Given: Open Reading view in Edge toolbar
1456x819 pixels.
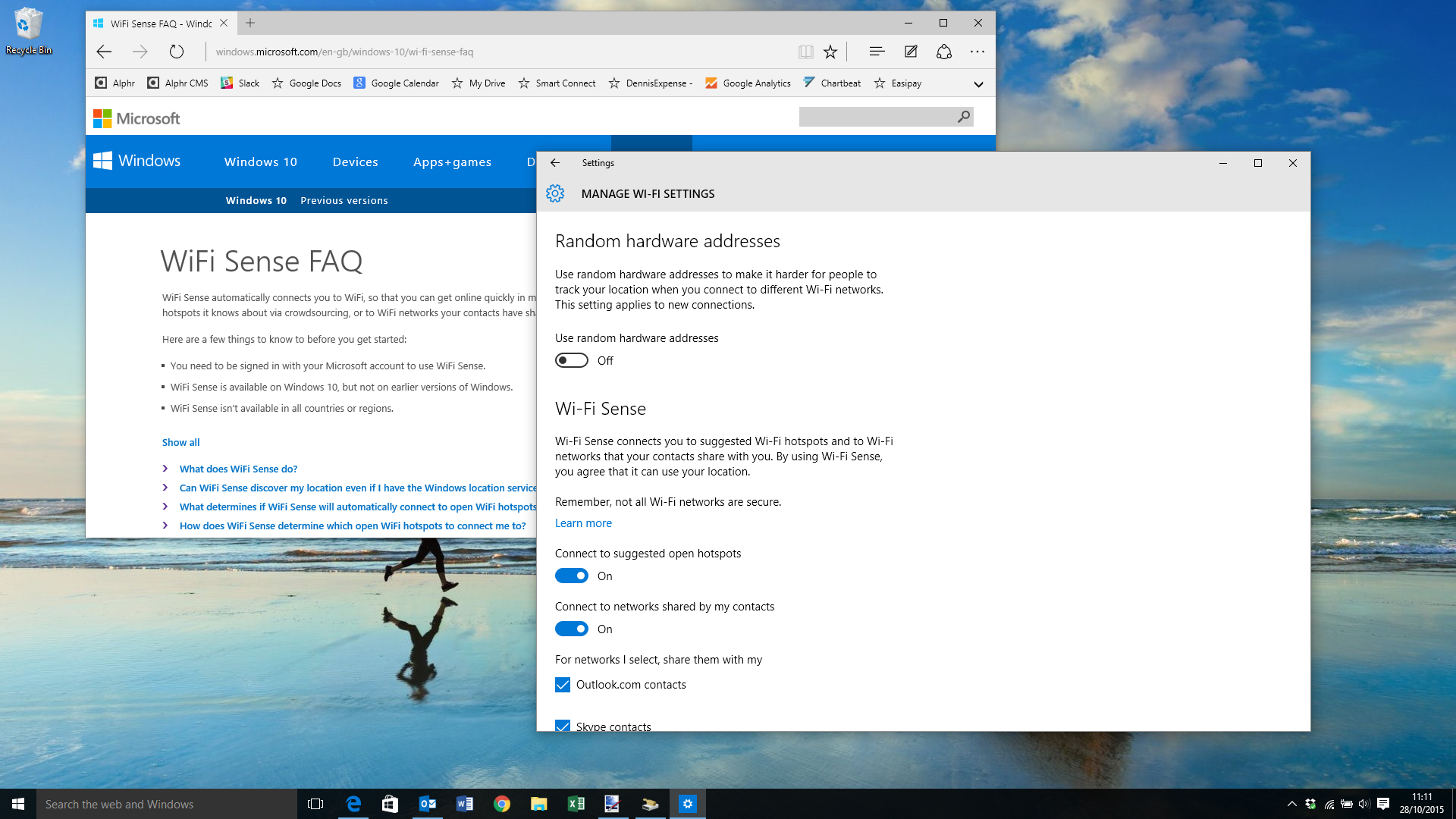Looking at the screenshot, I should tap(805, 52).
